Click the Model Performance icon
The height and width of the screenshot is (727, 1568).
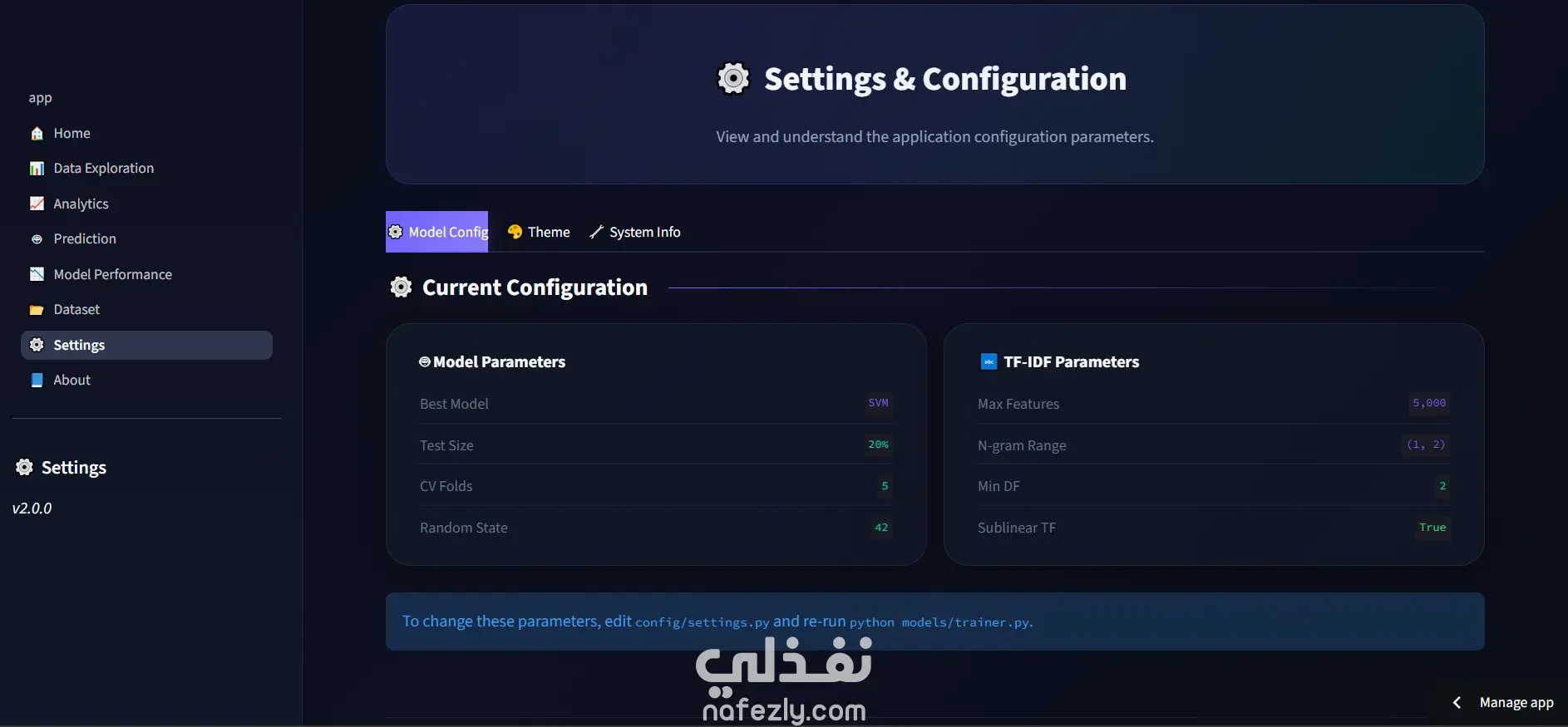(37, 274)
